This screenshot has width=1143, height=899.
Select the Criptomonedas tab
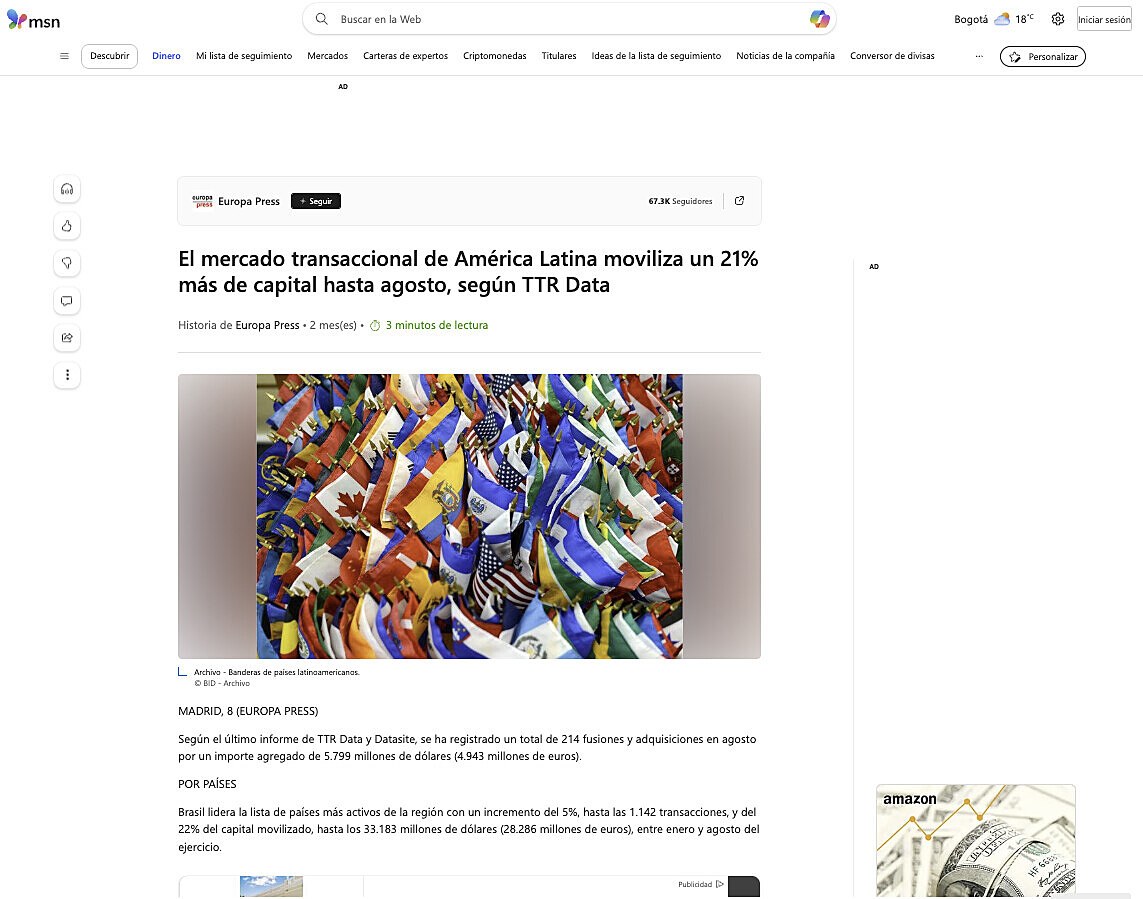[494, 56]
